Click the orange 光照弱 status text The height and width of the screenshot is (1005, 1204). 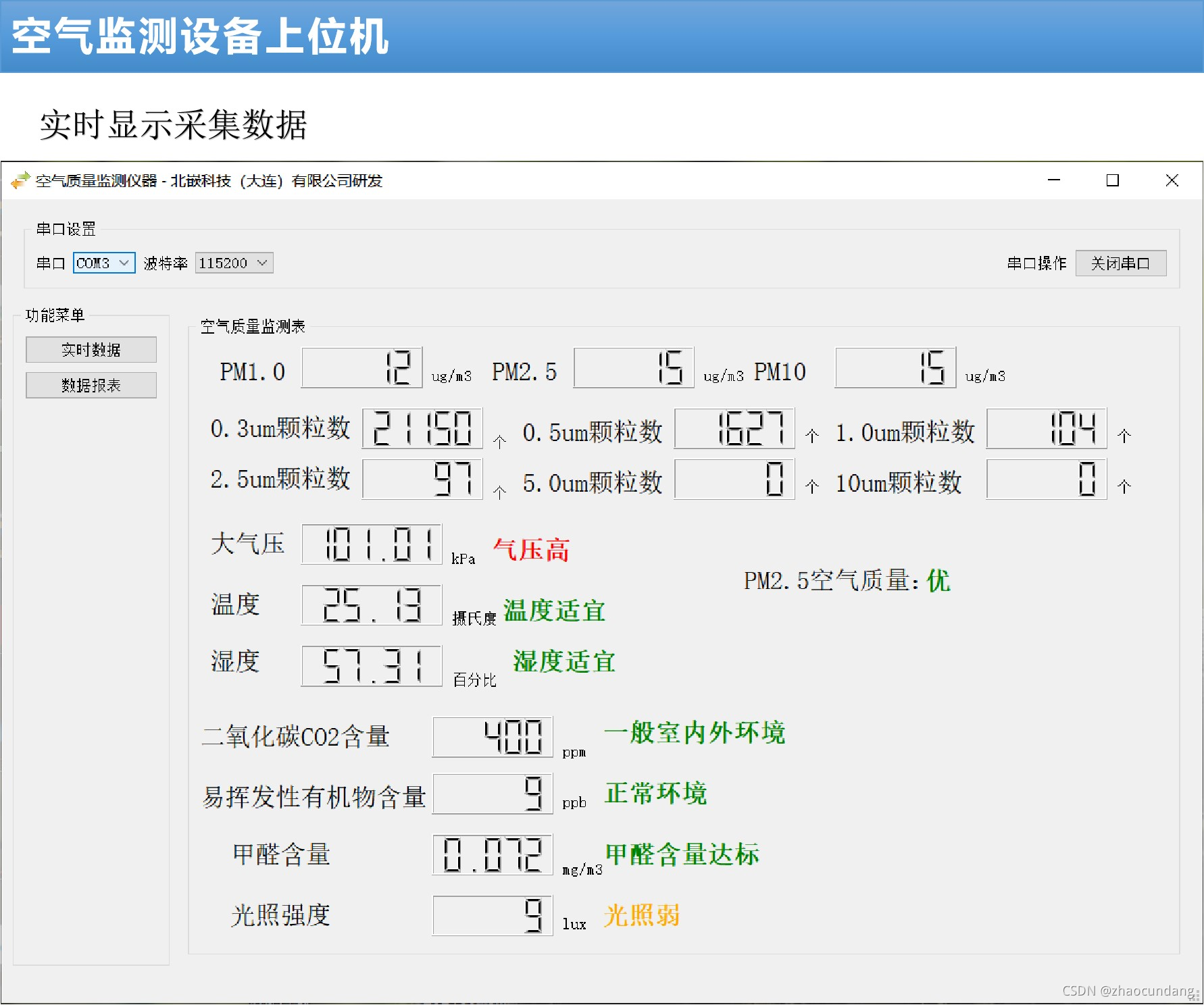pyautogui.click(x=642, y=916)
